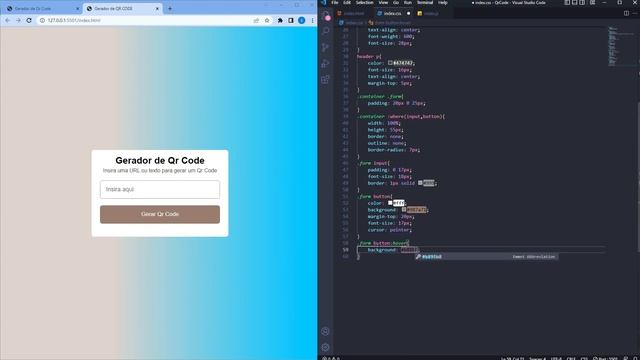
Task: Open the Selection menu in VS Code
Action: pyautogui.click(x=364, y=2)
